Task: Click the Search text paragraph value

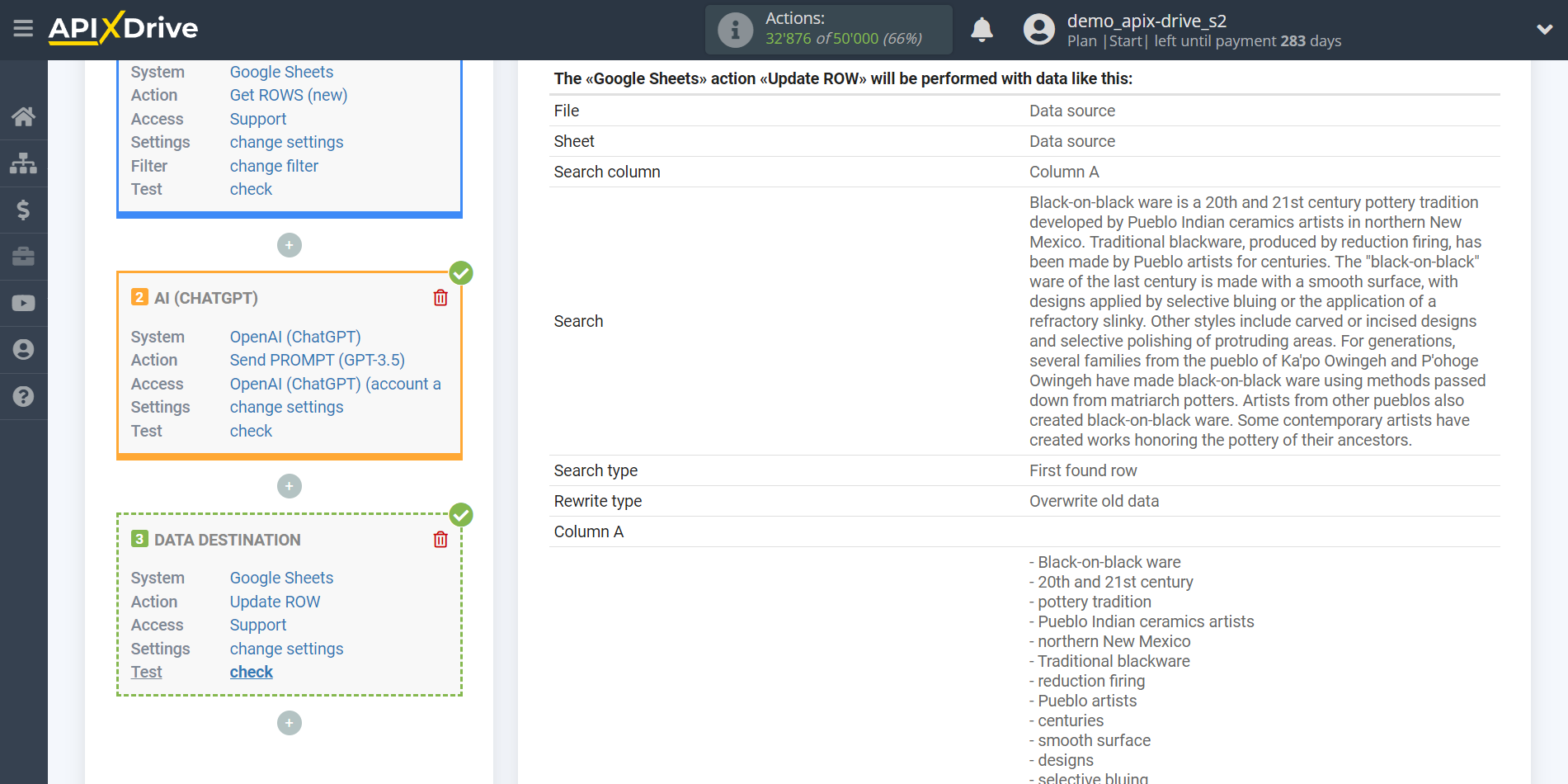Action: click(1257, 321)
